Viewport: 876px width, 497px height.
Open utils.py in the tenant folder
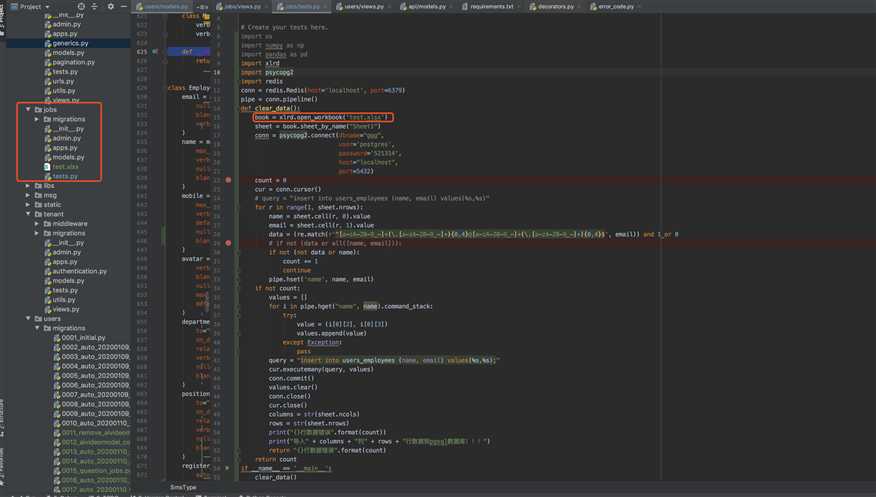tap(64, 299)
